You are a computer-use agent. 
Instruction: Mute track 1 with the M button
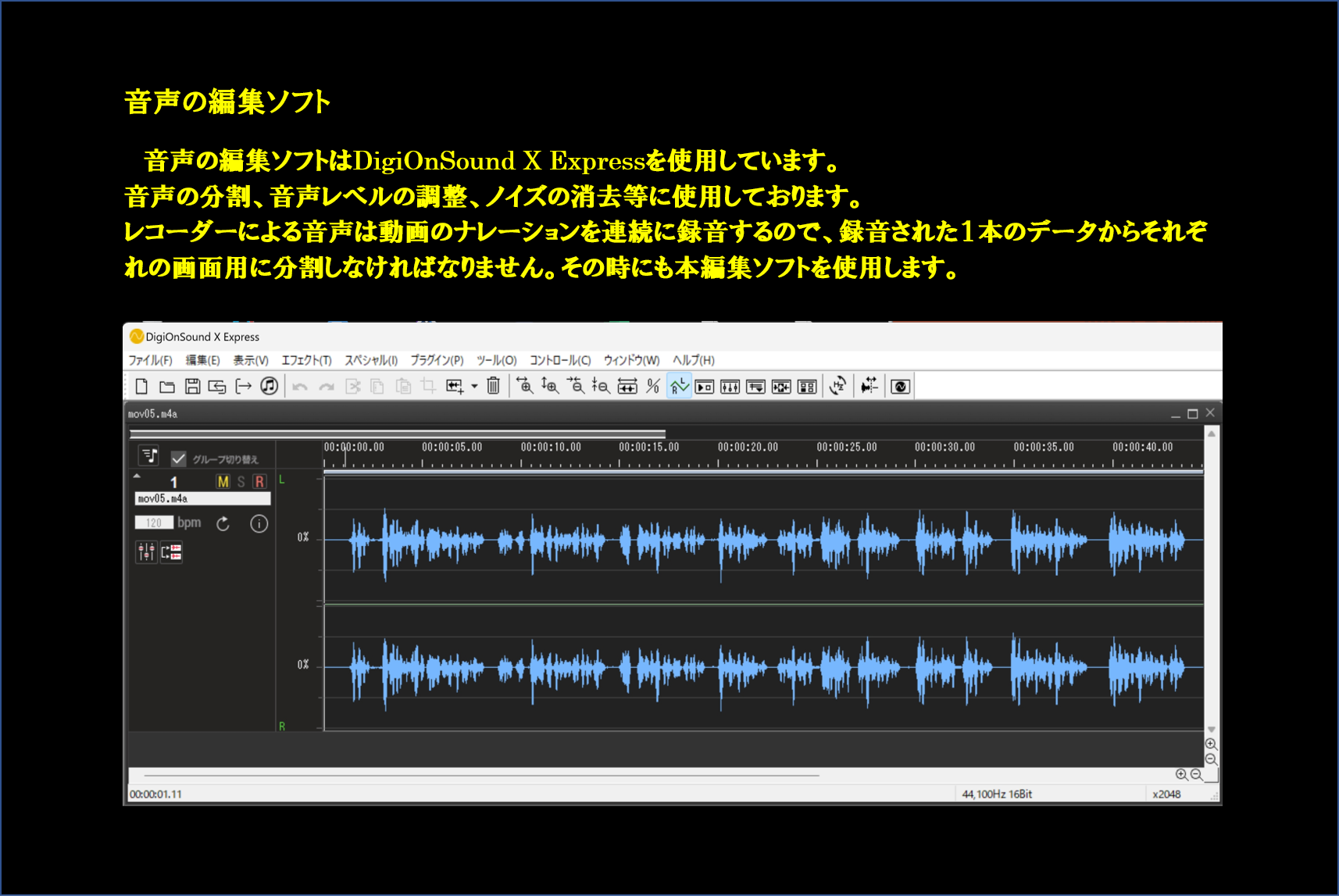point(223,482)
